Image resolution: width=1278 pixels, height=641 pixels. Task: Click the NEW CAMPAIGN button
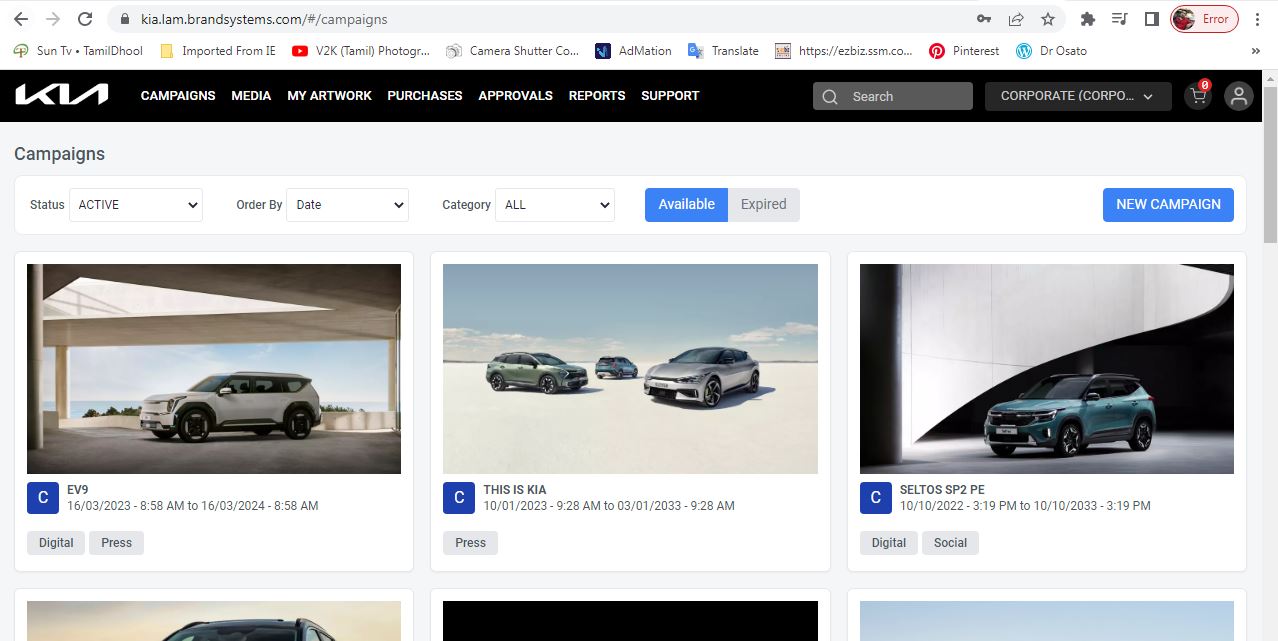(x=1168, y=204)
